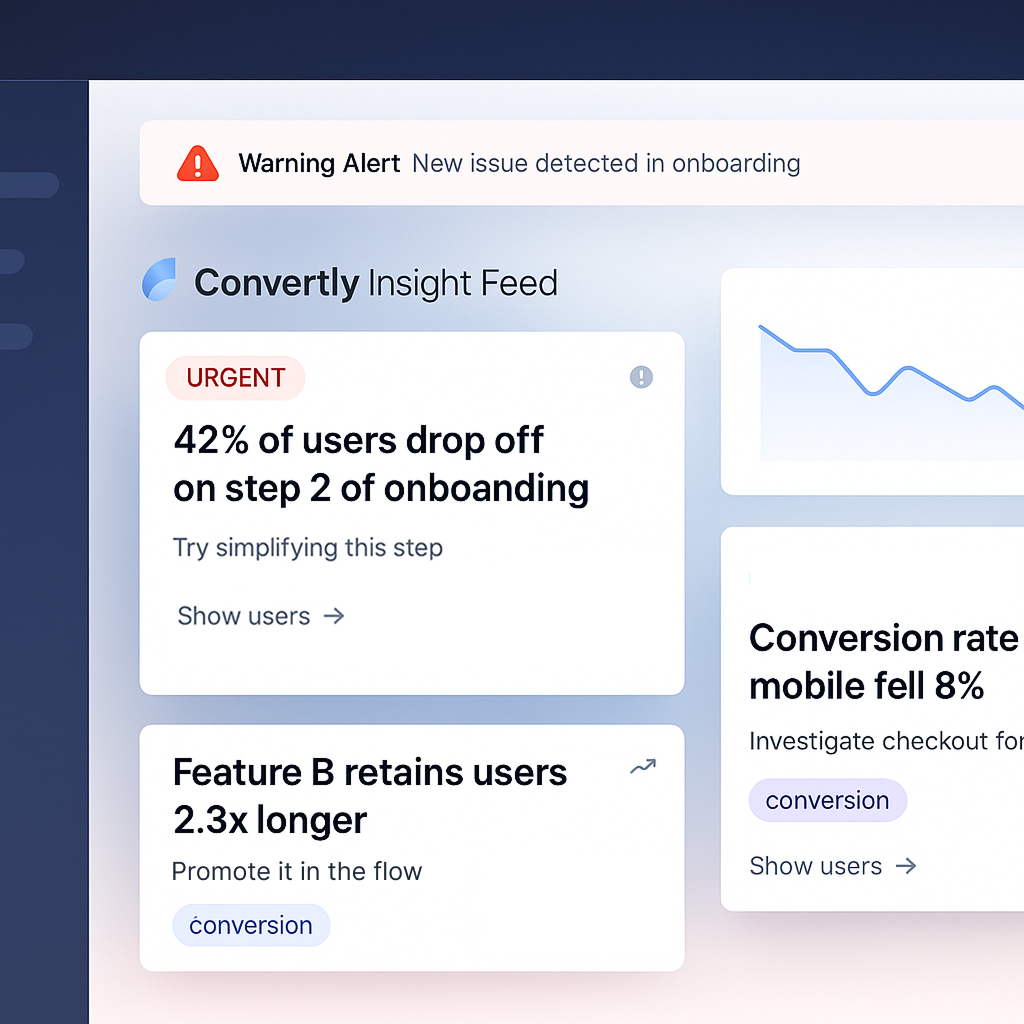
Task: Select the middle sidebar placeholder item
Action: click(12, 261)
